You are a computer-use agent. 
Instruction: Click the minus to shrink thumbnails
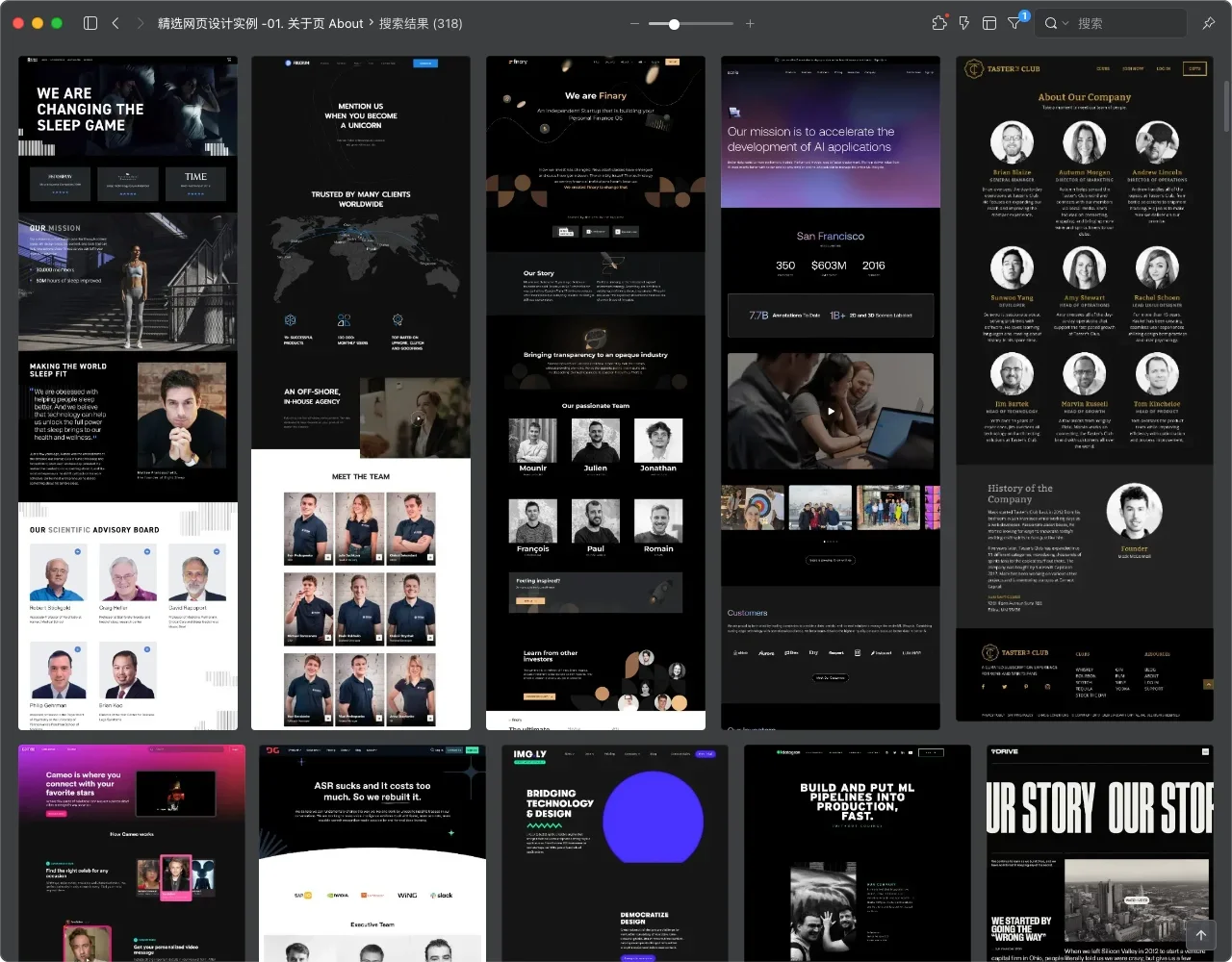point(634,23)
